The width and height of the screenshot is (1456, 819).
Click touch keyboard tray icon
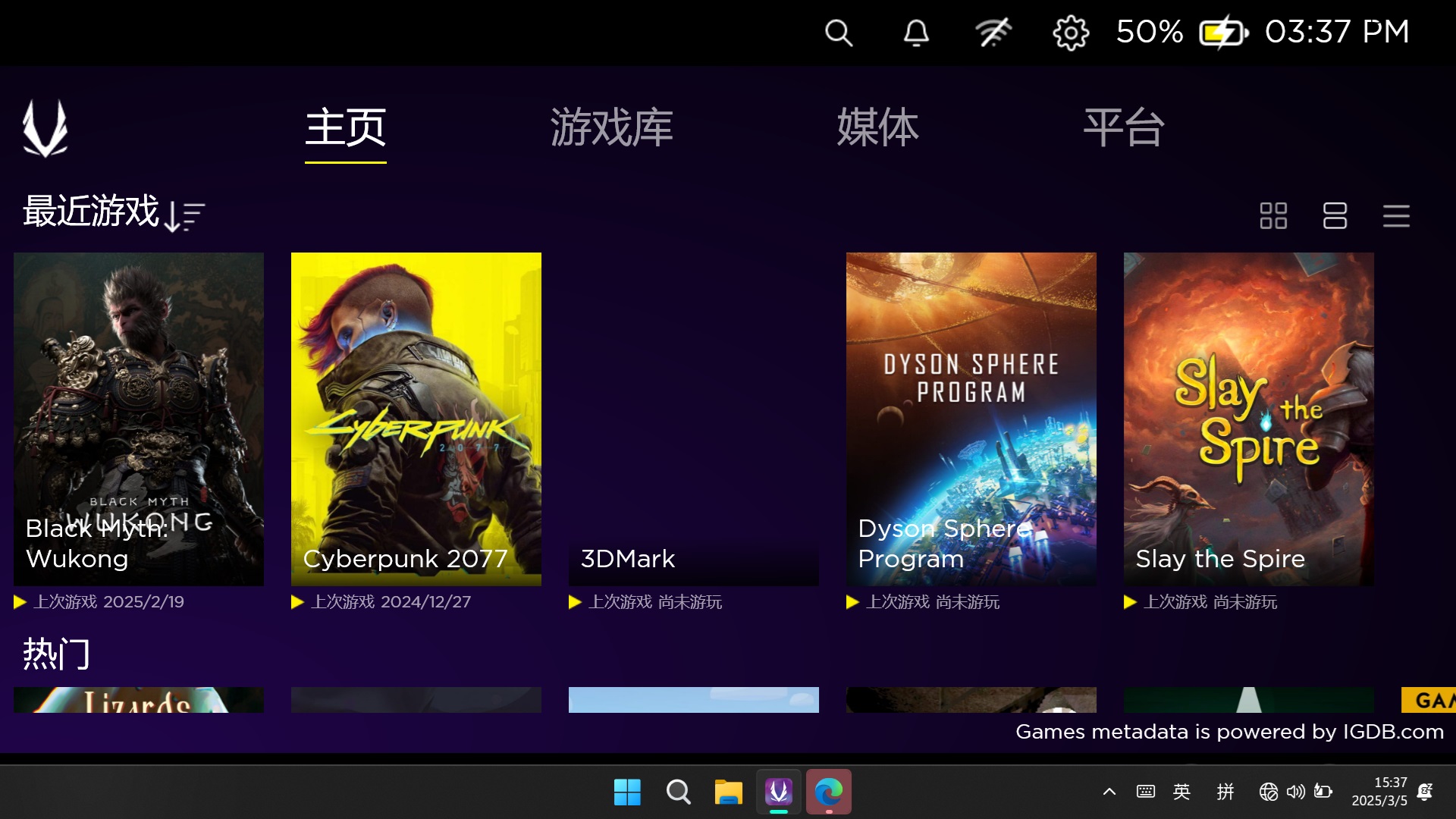click(1146, 792)
